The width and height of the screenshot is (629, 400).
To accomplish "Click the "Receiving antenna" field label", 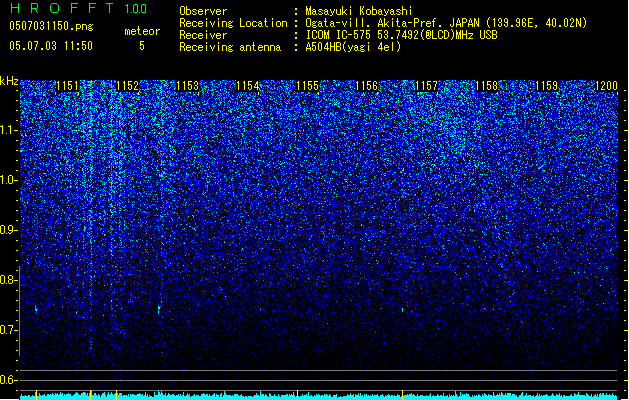I will [230, 47].
